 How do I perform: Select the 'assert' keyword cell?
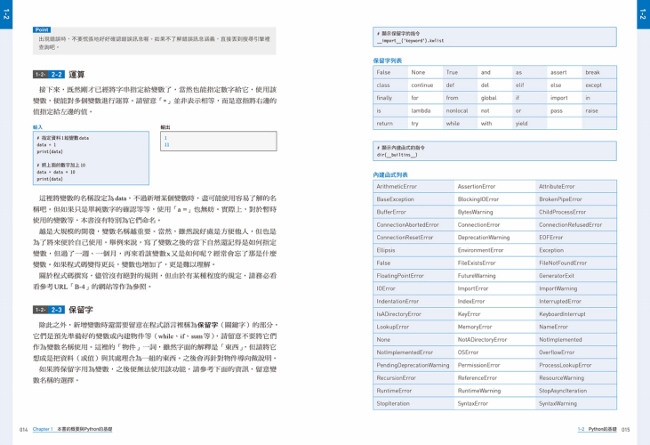point(564,72)
